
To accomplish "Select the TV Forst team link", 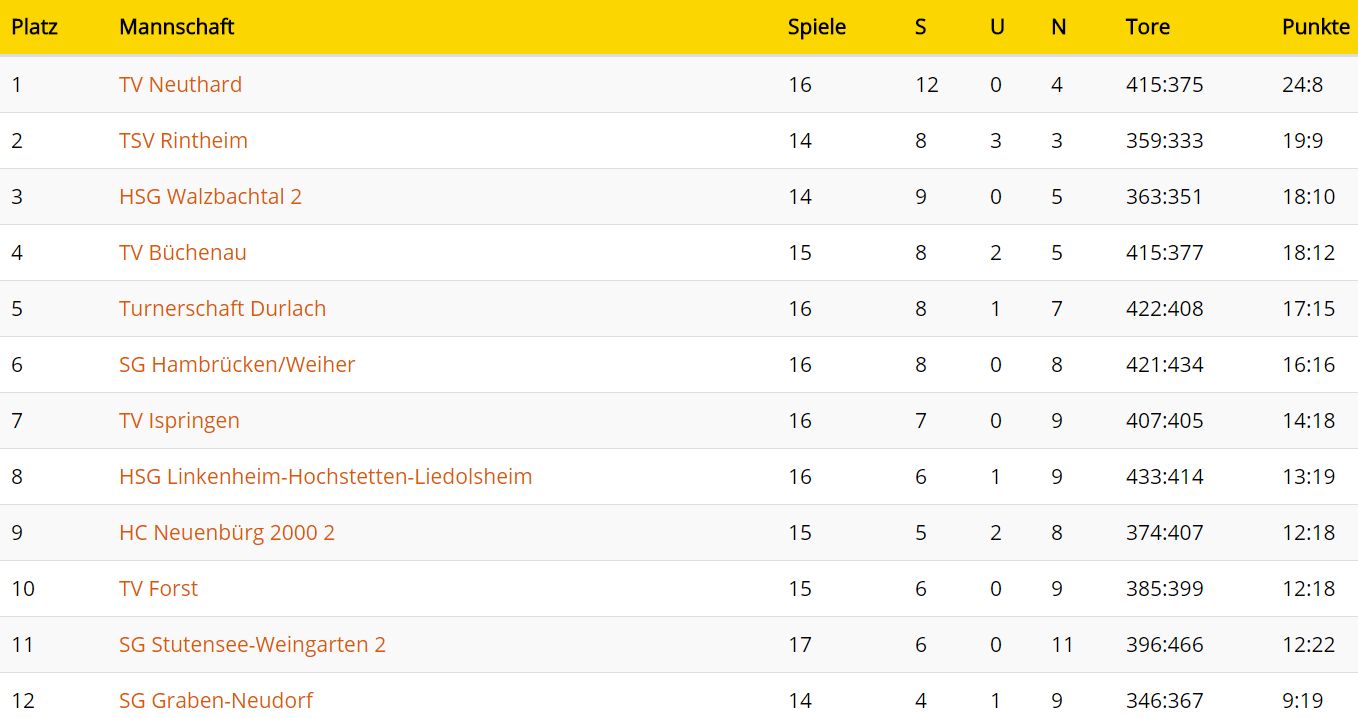I will (x=158, y=588).
